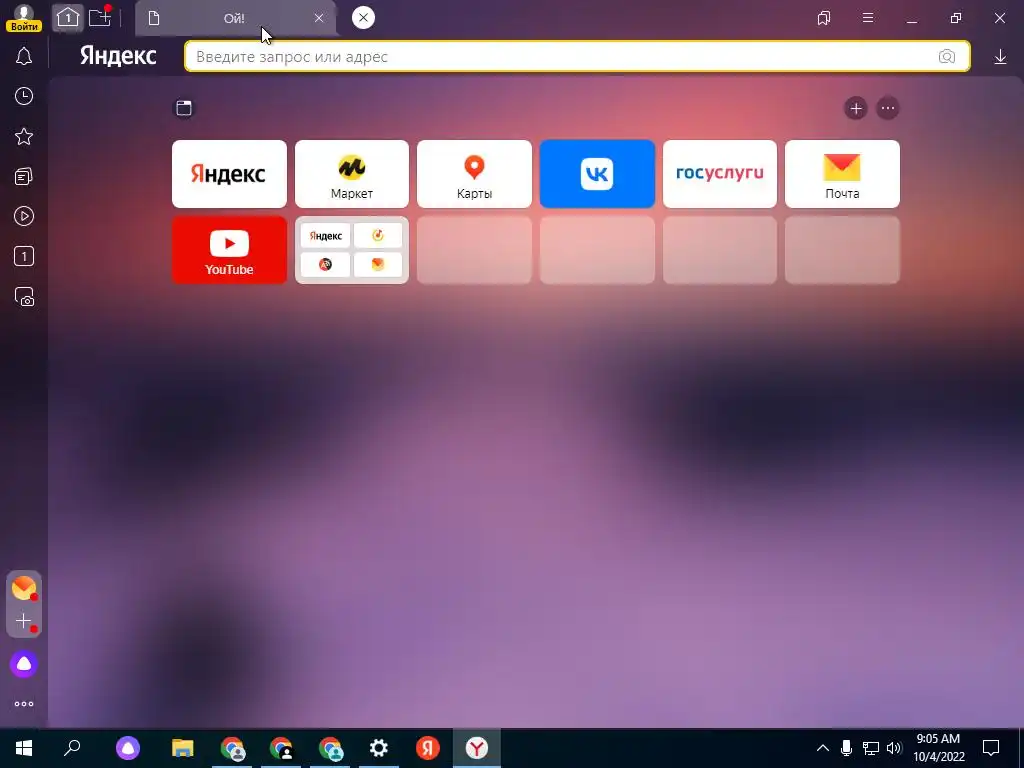Viewport: 1024px width, 768px height.
Task: Open the VK tile
Action: 598,174
